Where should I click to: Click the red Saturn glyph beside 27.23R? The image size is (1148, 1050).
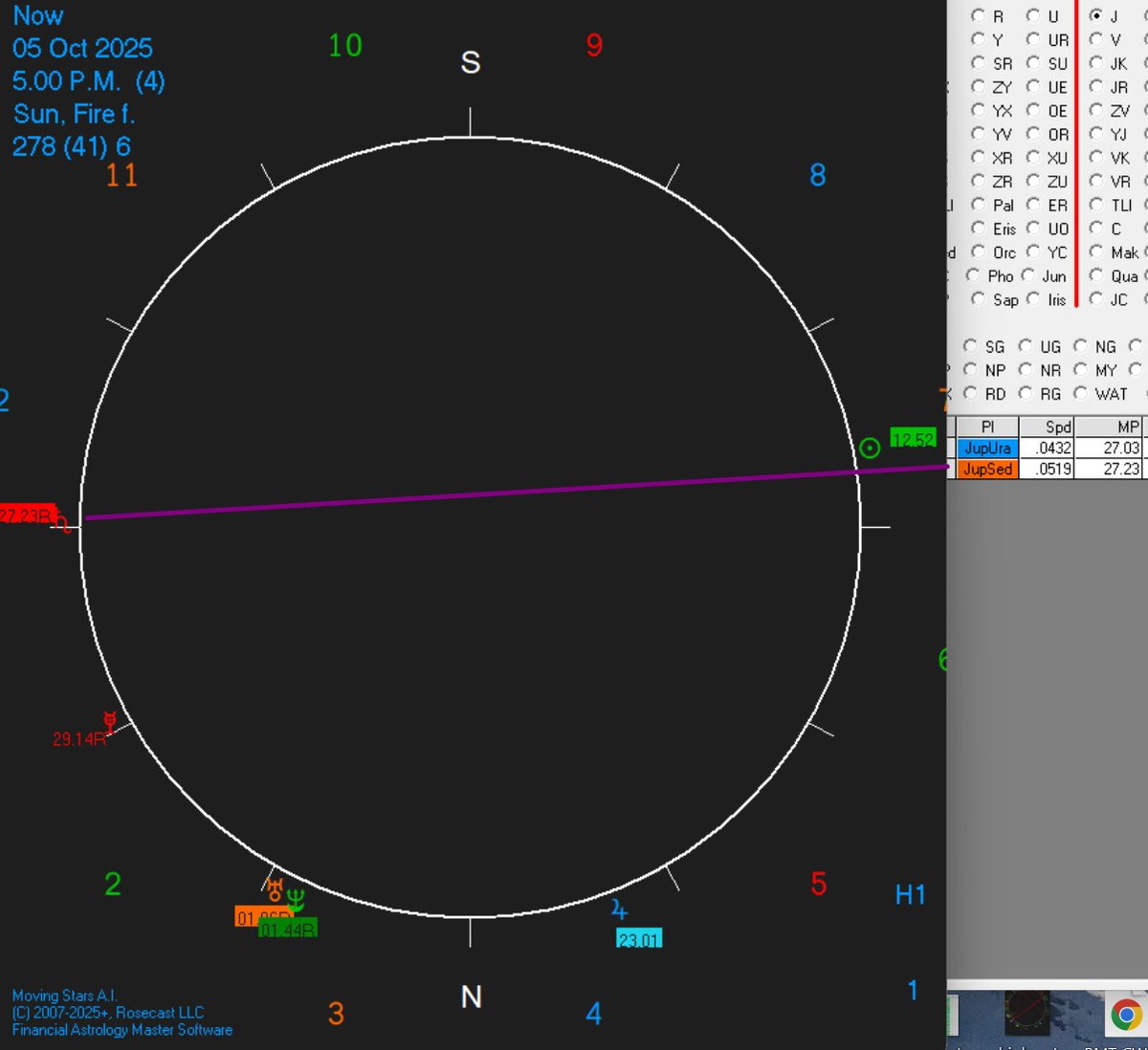62,522
